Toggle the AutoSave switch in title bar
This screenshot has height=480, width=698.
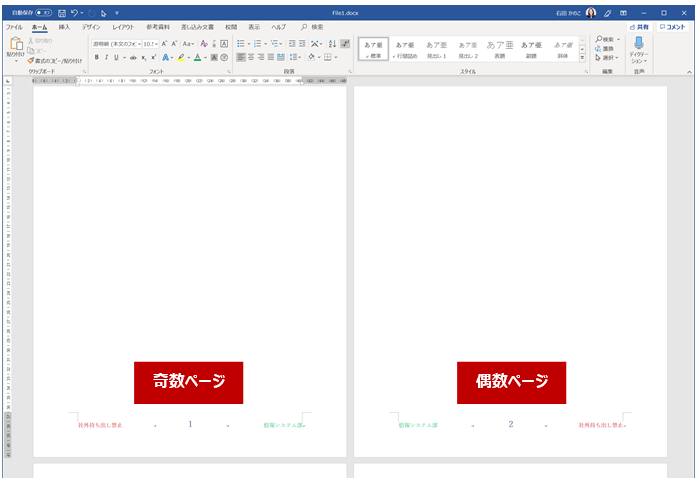point(43,12)
